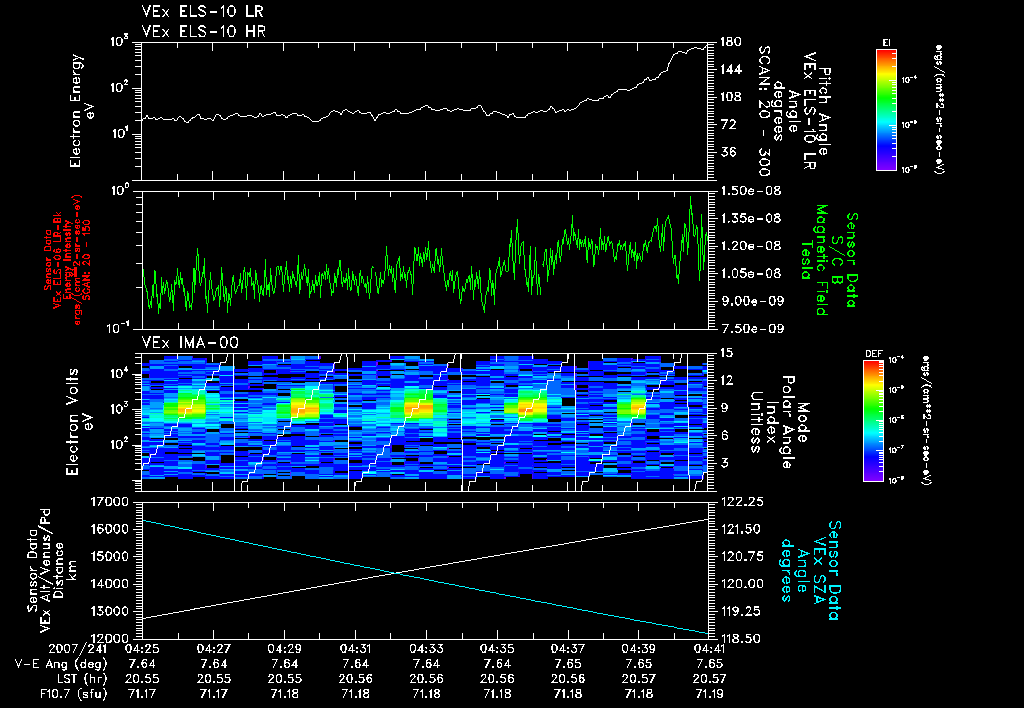Click the V-E Ang value under 04:25
Screen dimensions: 1024x708
click(142, 664)
